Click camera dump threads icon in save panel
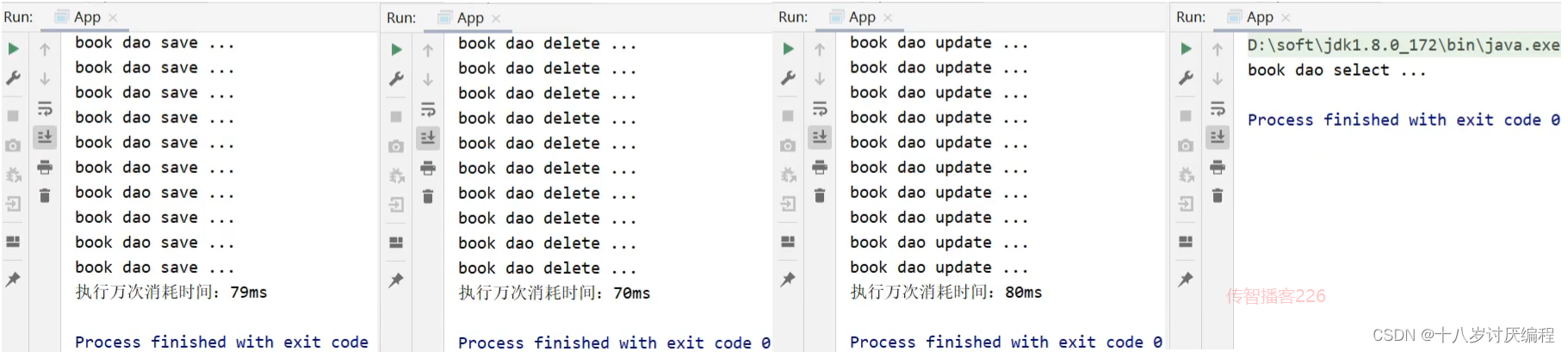 (13, 146)
